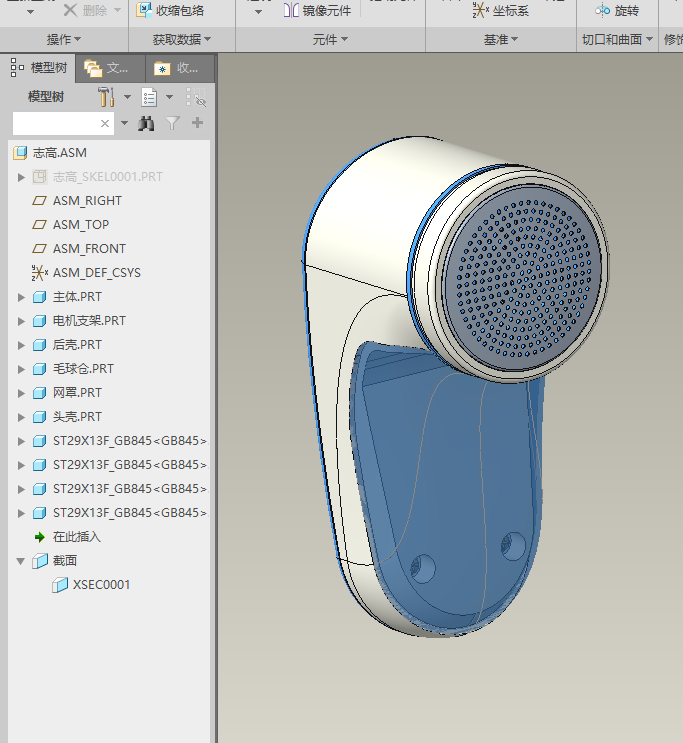
Task: Select 毛球仓.PRT in the model tree
Action: pos(82,369)
